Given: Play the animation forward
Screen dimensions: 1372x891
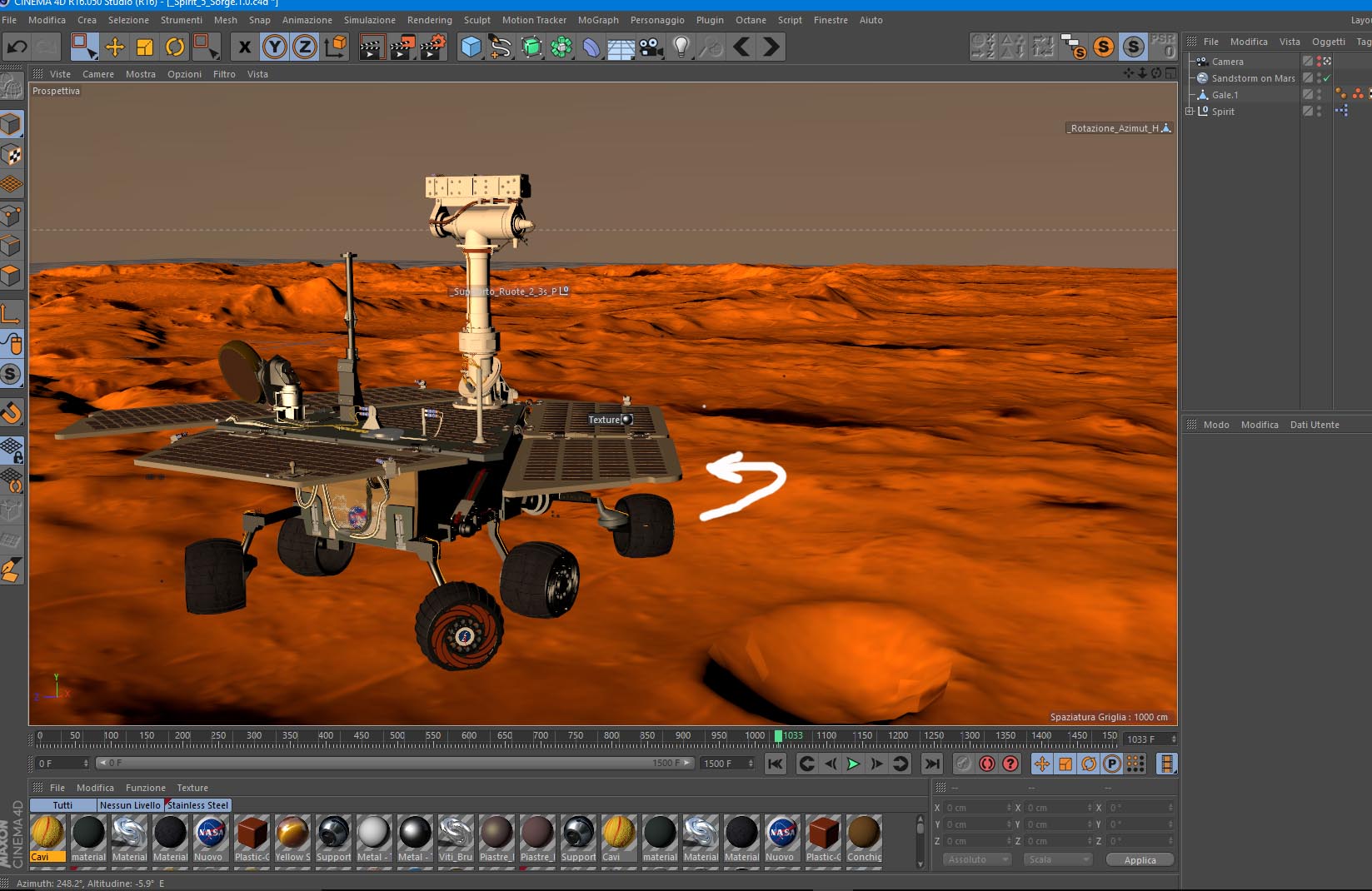Looking at the screenshot, I should (x=853, y=764).
